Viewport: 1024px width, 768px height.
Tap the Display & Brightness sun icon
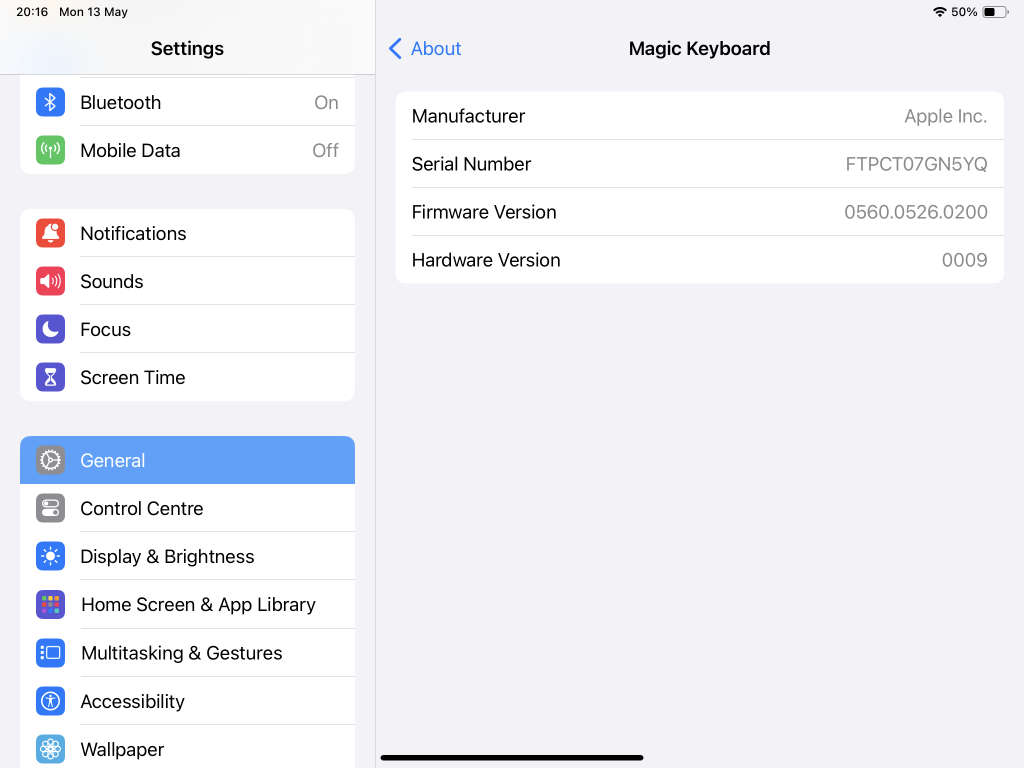pos(50,556)
